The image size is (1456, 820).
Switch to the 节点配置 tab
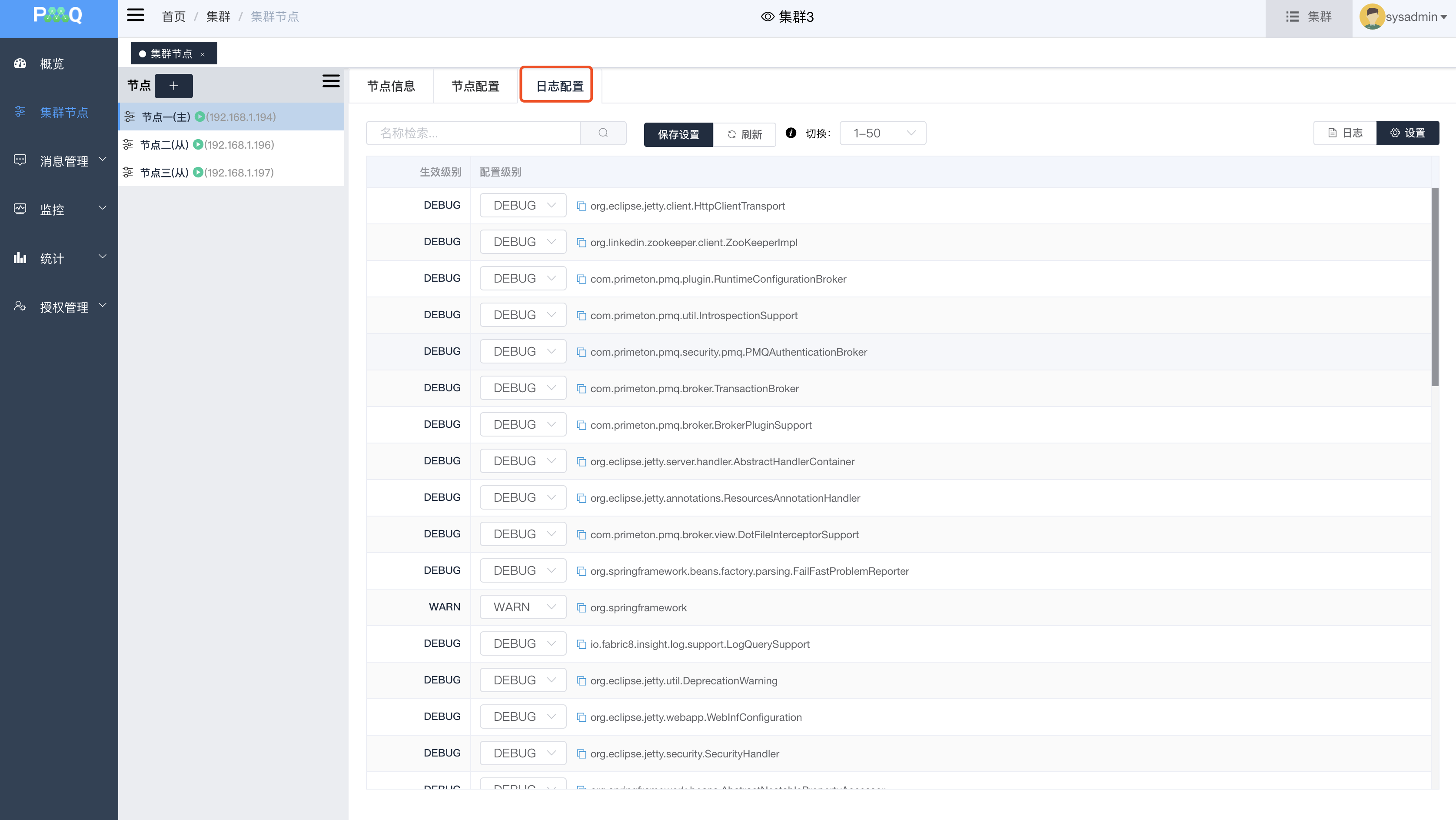(x=475, y=86)
